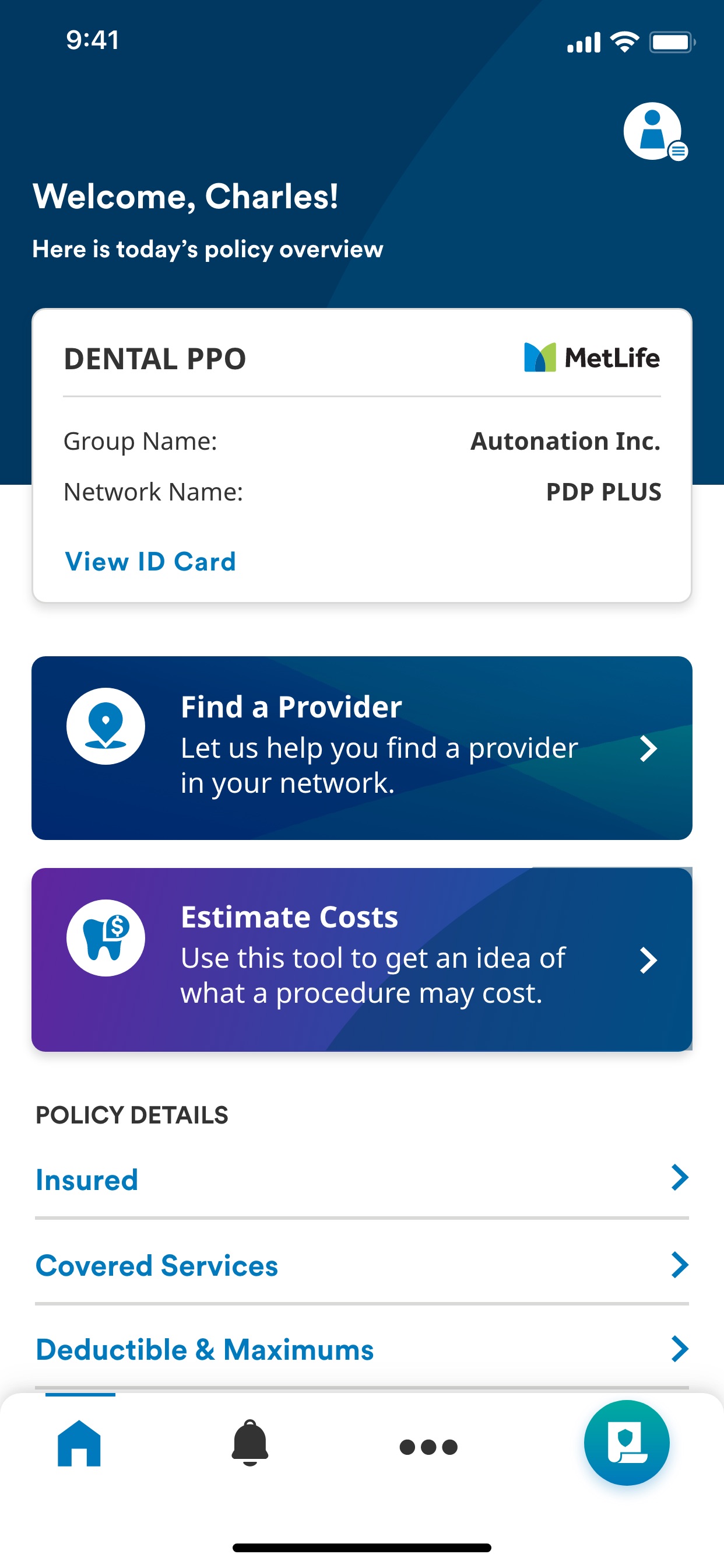The image size is (724, 1568).
Task: Open Find a Provider arrow
Action: coord(649,748)
